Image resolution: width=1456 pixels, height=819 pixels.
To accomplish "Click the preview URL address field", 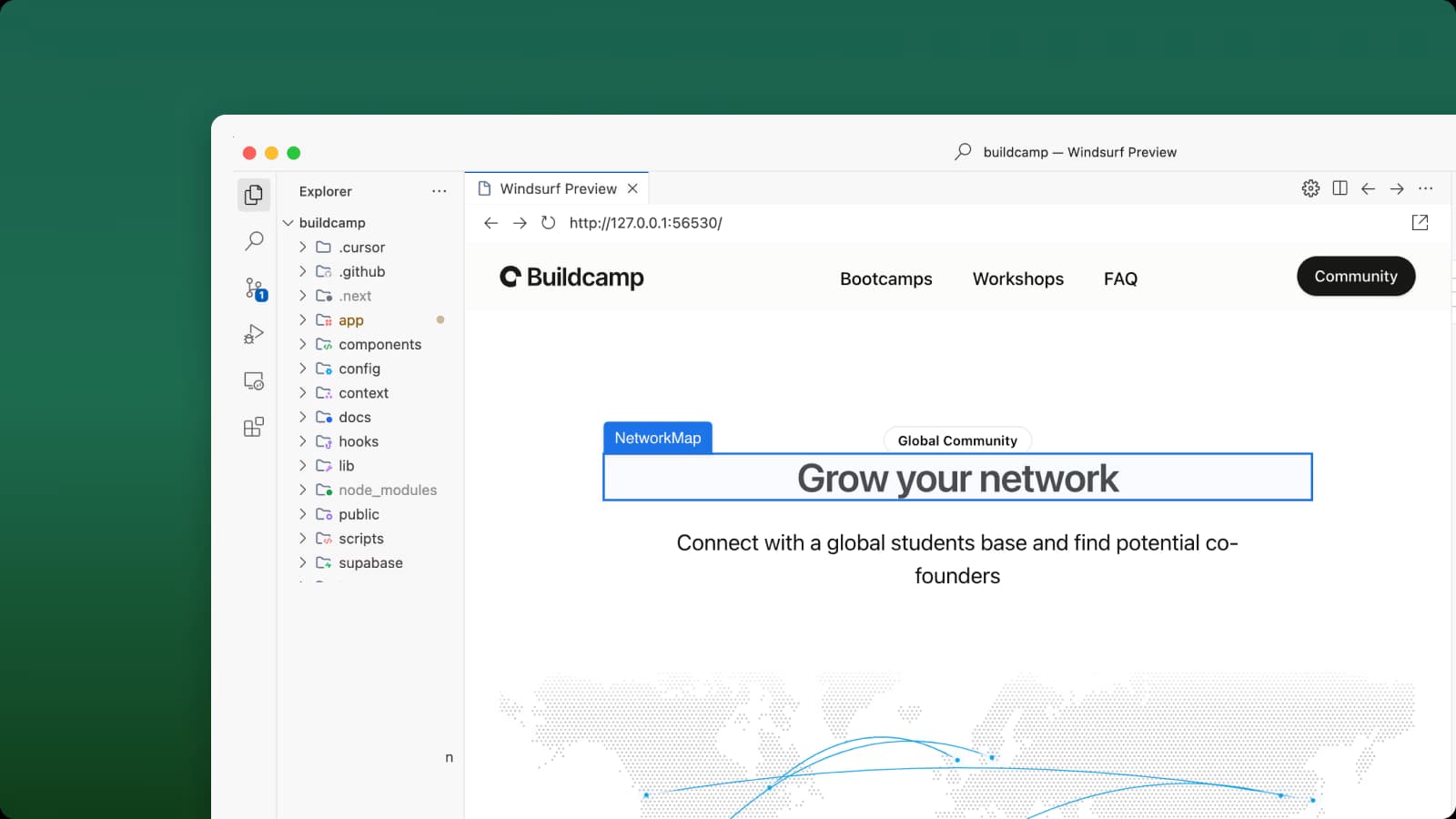I will (x=645, y=223).
